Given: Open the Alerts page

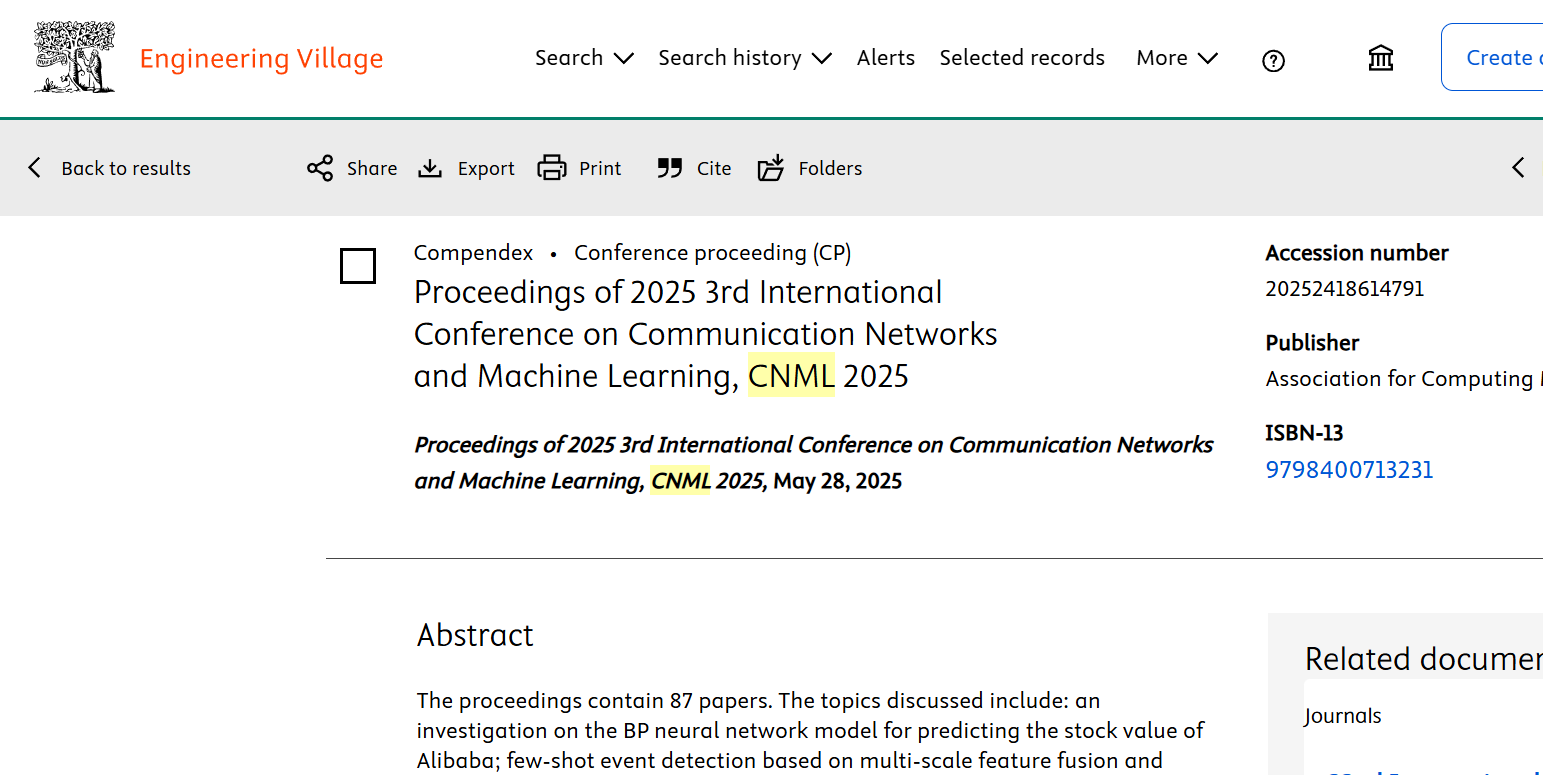Looking at the screenshot, I should click(886, 58).
